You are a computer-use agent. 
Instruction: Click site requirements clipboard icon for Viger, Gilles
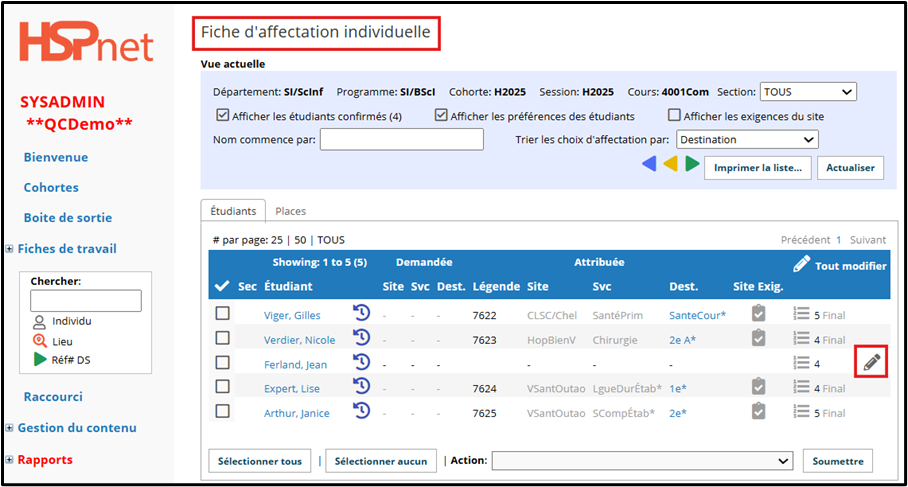(x=758, y=313)
